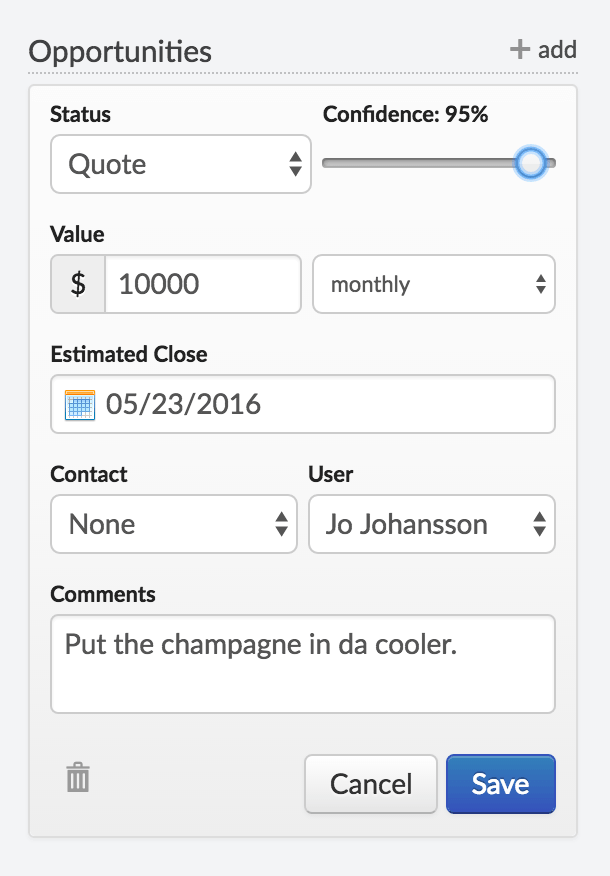This screenshot has width=610, height=876.
Task: Click the Opportunities heading
Action: point(121,51)
